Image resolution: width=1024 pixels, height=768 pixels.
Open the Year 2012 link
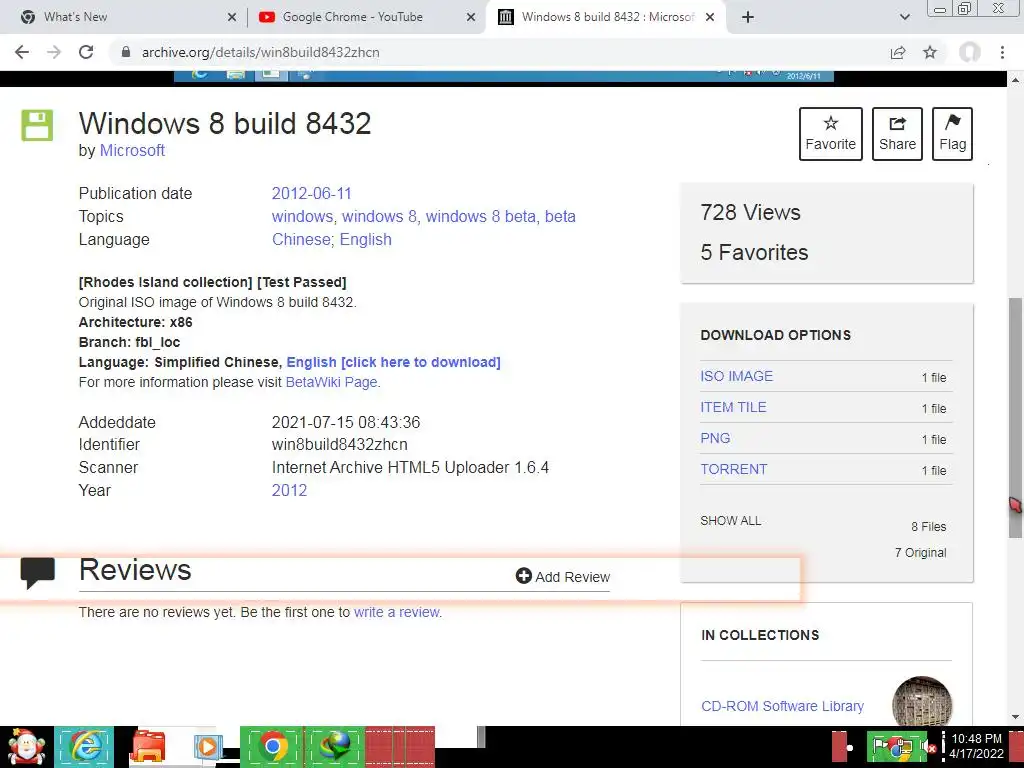289,490
